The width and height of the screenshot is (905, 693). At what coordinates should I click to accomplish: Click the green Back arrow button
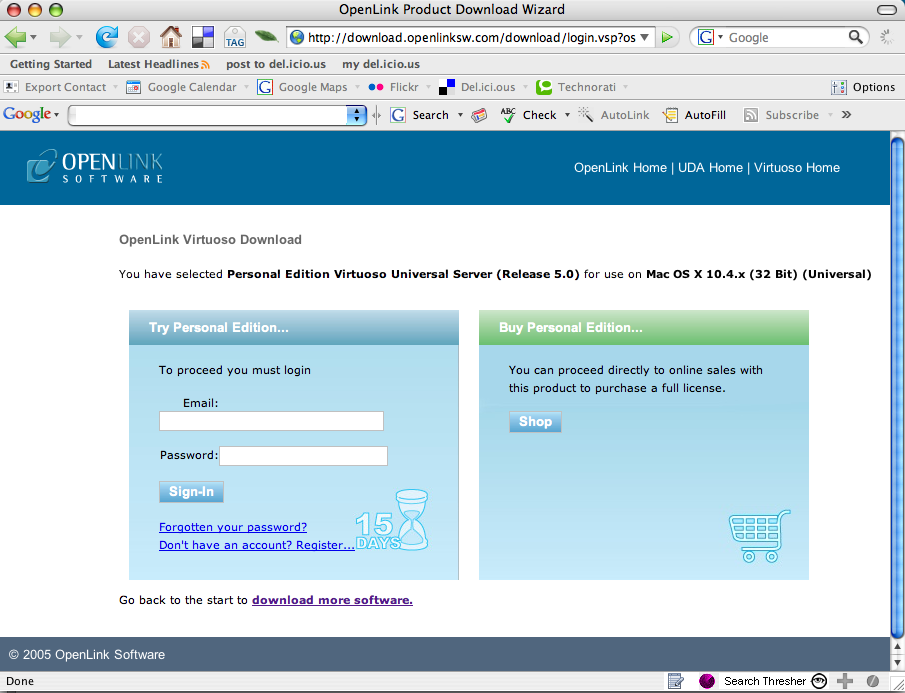pos(15,38)
